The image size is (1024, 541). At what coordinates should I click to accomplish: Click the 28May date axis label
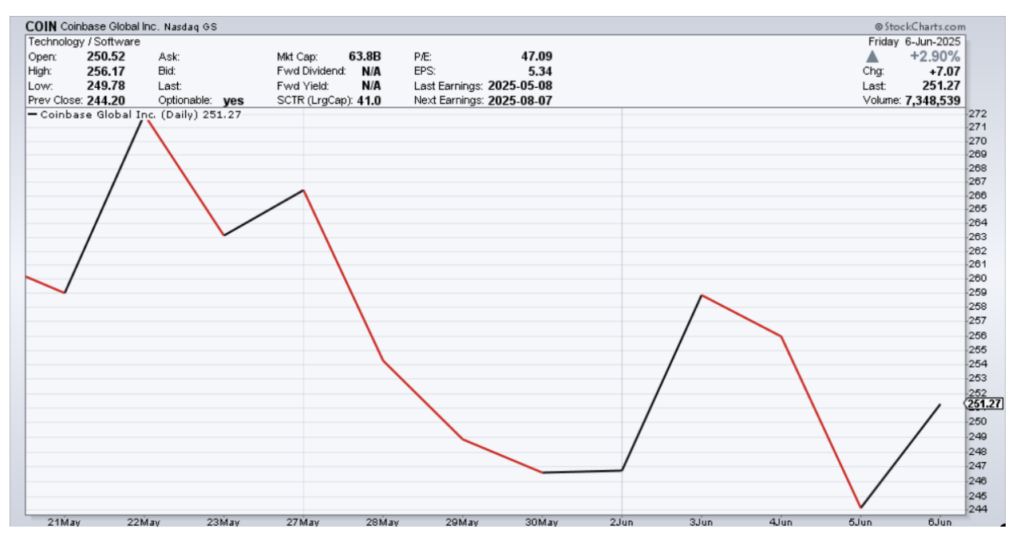pyautogui.click(x=383, y=522)
